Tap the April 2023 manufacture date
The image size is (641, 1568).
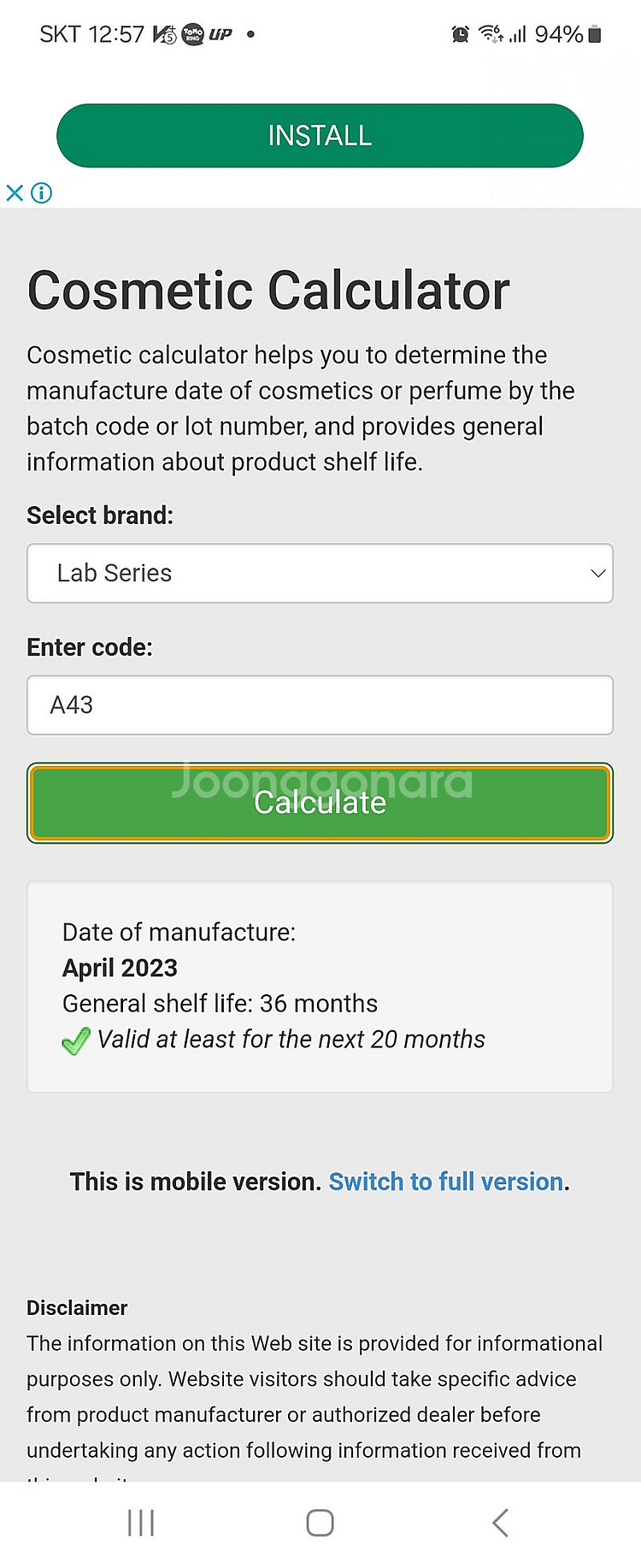[120, 968]
